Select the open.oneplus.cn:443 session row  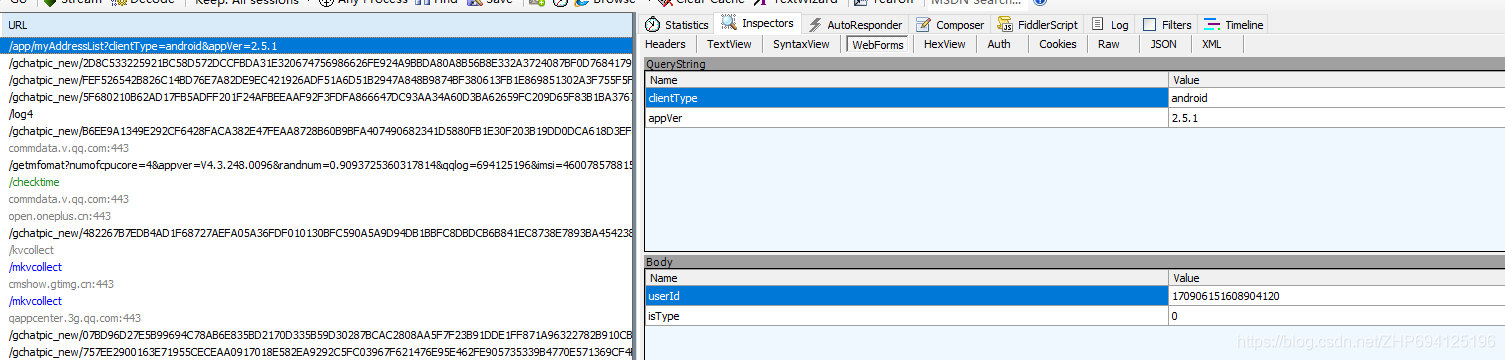pyautogui.click(x=317, y=216)
